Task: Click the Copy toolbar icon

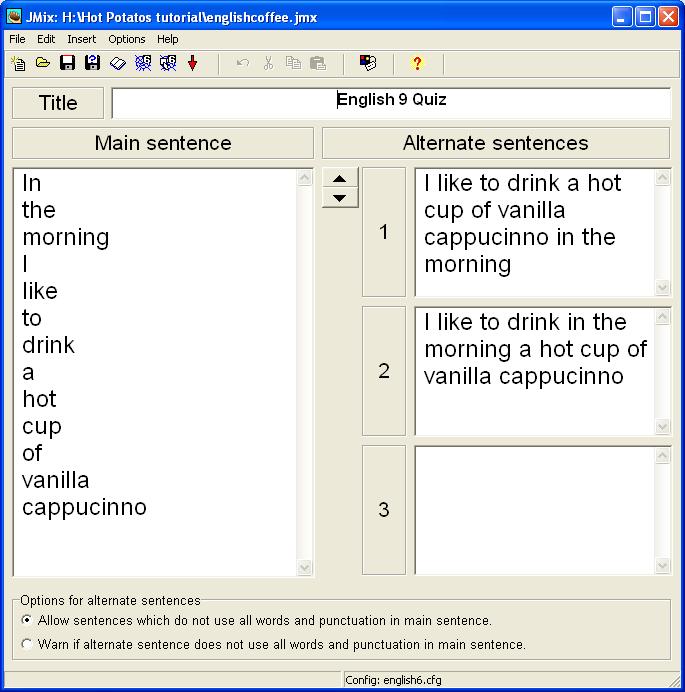Action: [x=293, y=63]
